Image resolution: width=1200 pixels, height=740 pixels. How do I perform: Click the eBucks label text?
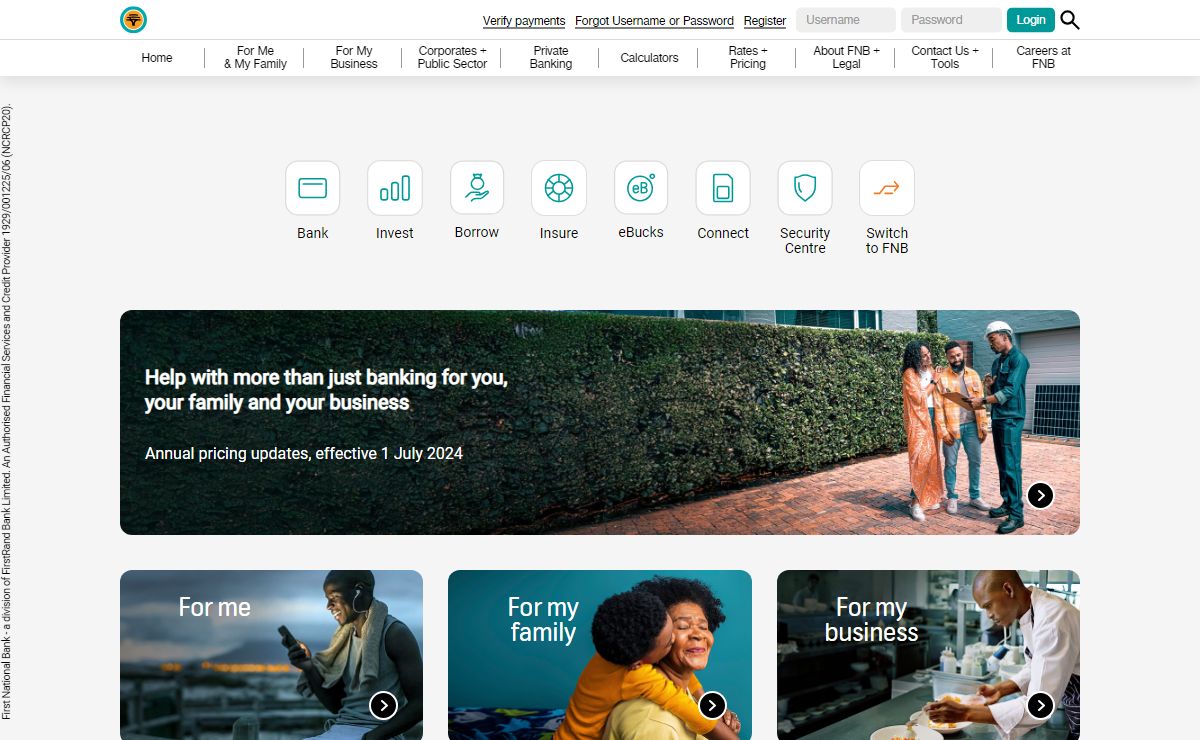(641, 232)
